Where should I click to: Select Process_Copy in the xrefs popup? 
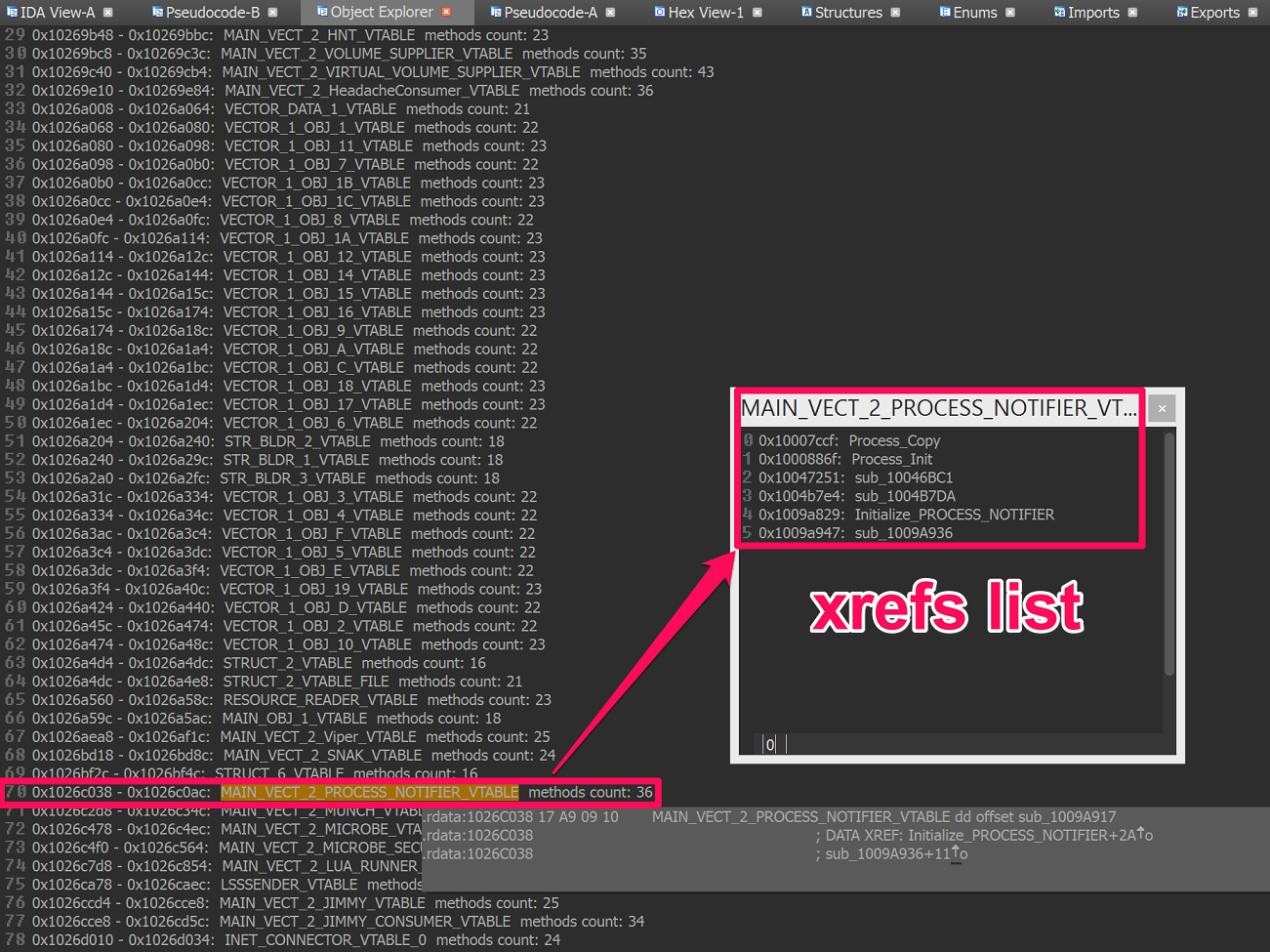click(893, 440)
